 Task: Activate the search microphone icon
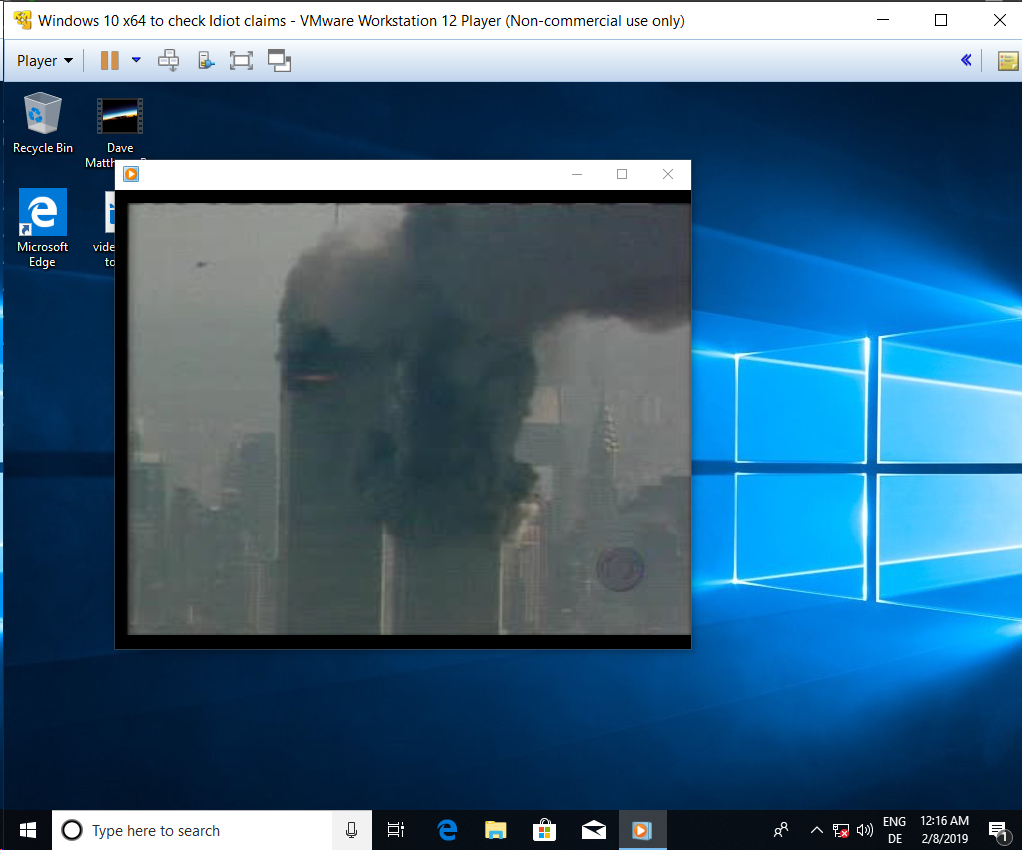[x=351, y=830]
